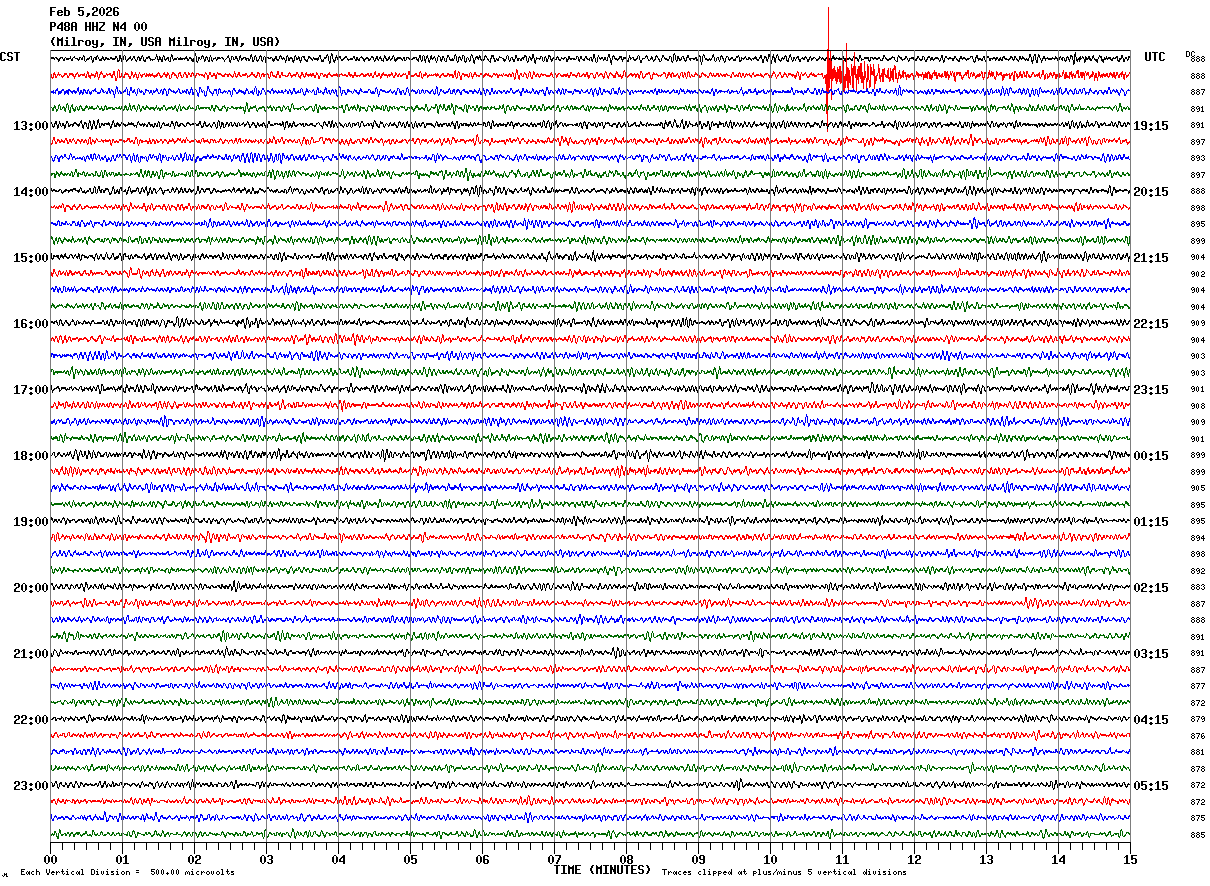Click the date text 'Feb 5,2026'

coord(84,12)
